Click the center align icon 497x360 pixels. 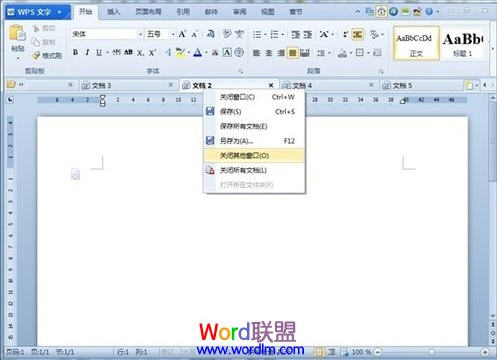pyautogui.click(x=269, y=53)
